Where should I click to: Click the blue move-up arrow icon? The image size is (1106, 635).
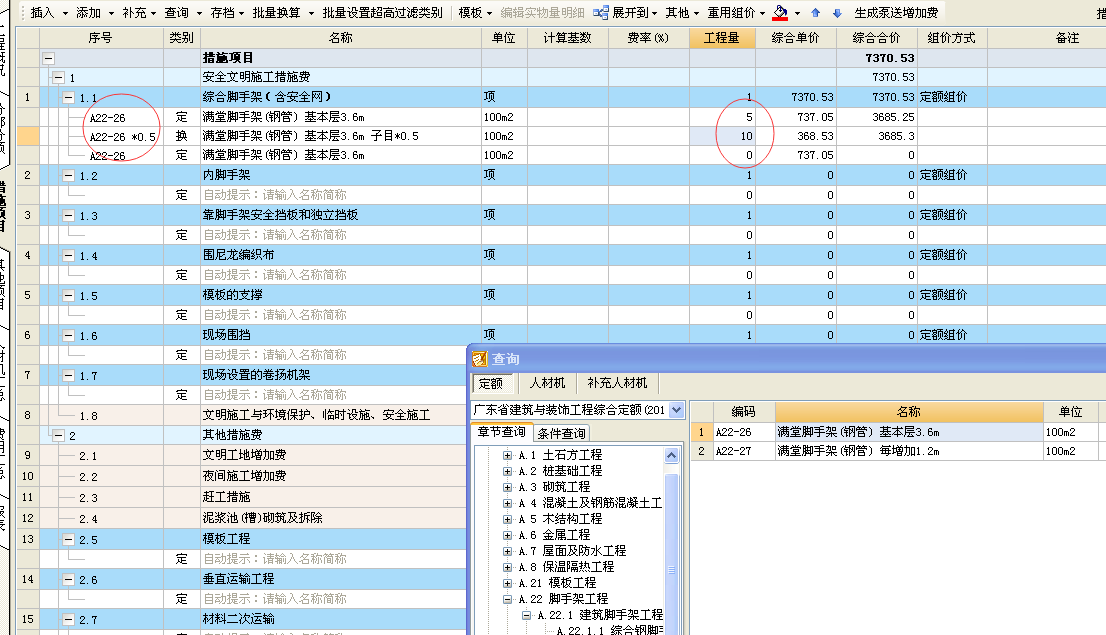click(x=815, y=13)
